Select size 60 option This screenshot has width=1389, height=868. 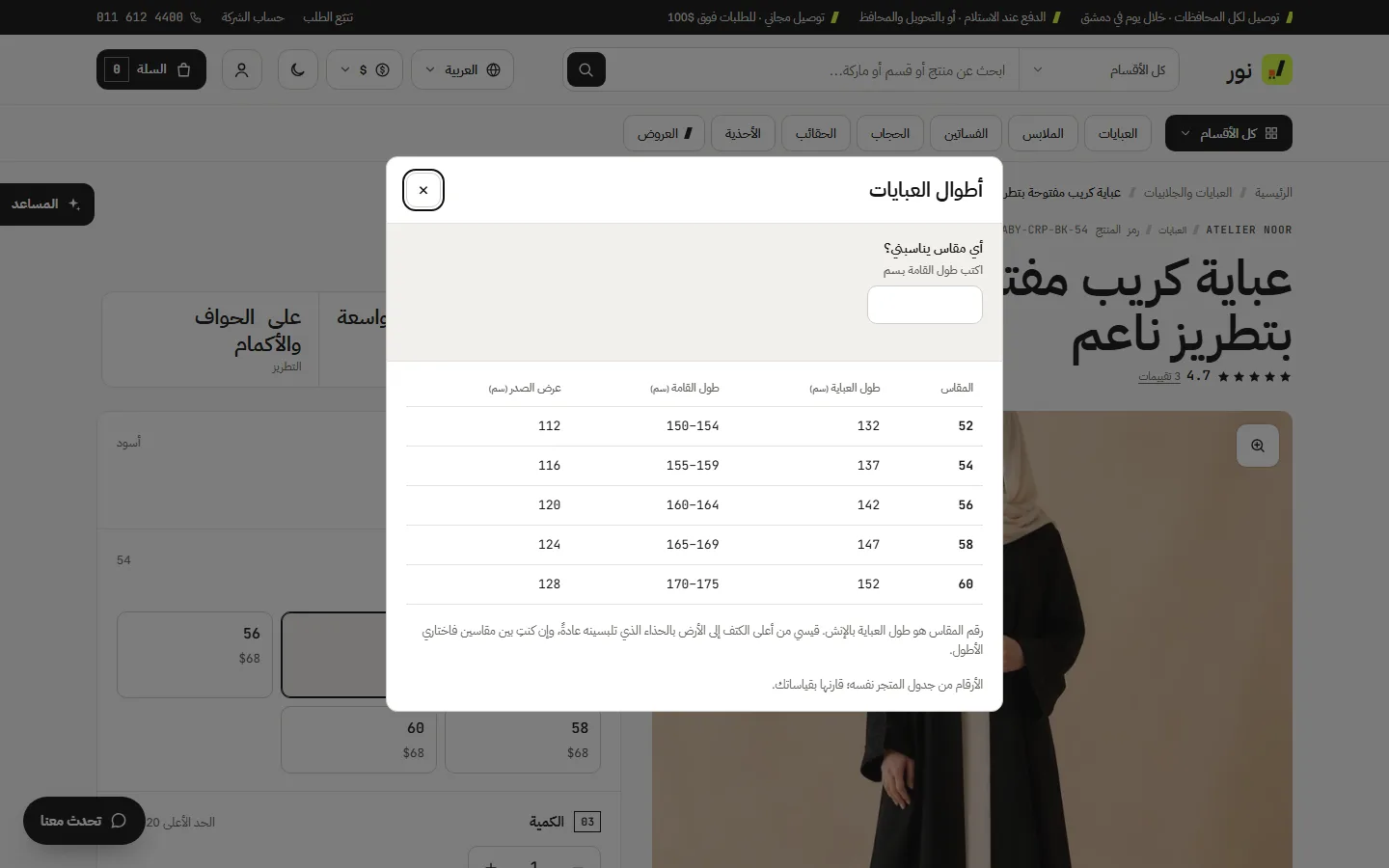pos(359,740)
